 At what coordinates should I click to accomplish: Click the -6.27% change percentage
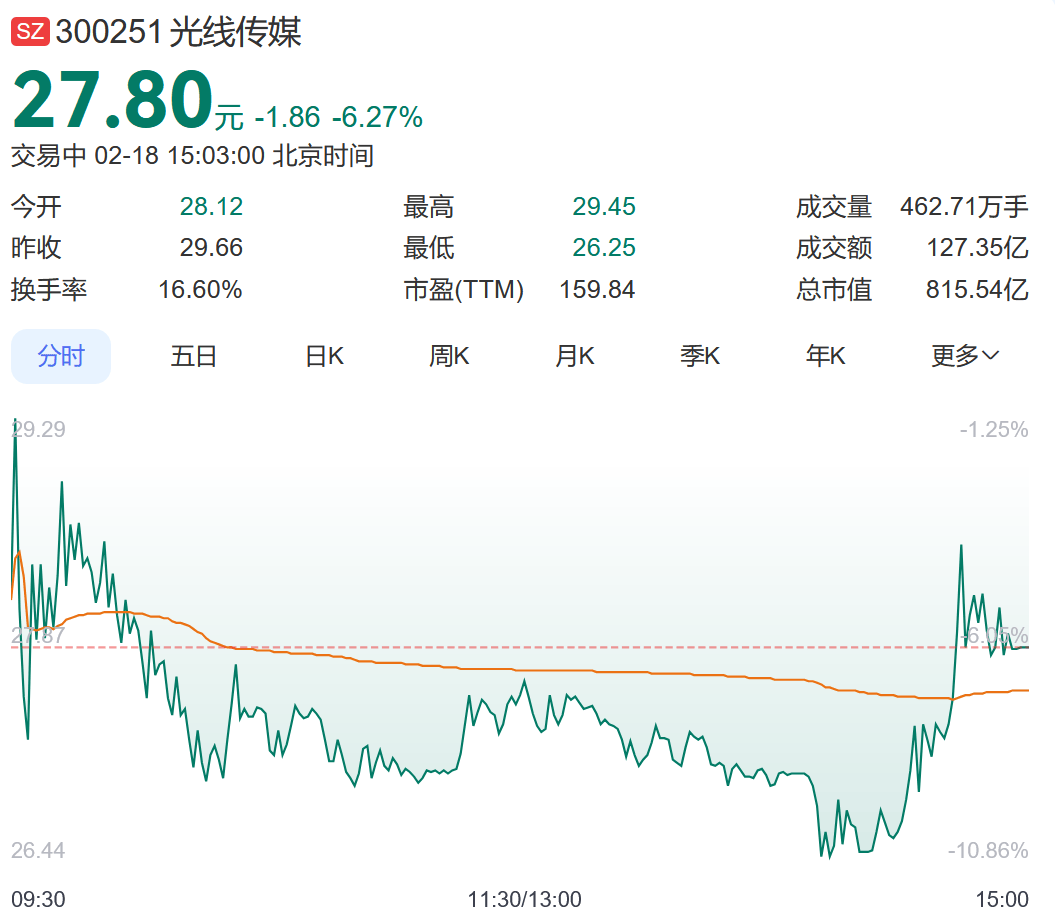[377, 118]
